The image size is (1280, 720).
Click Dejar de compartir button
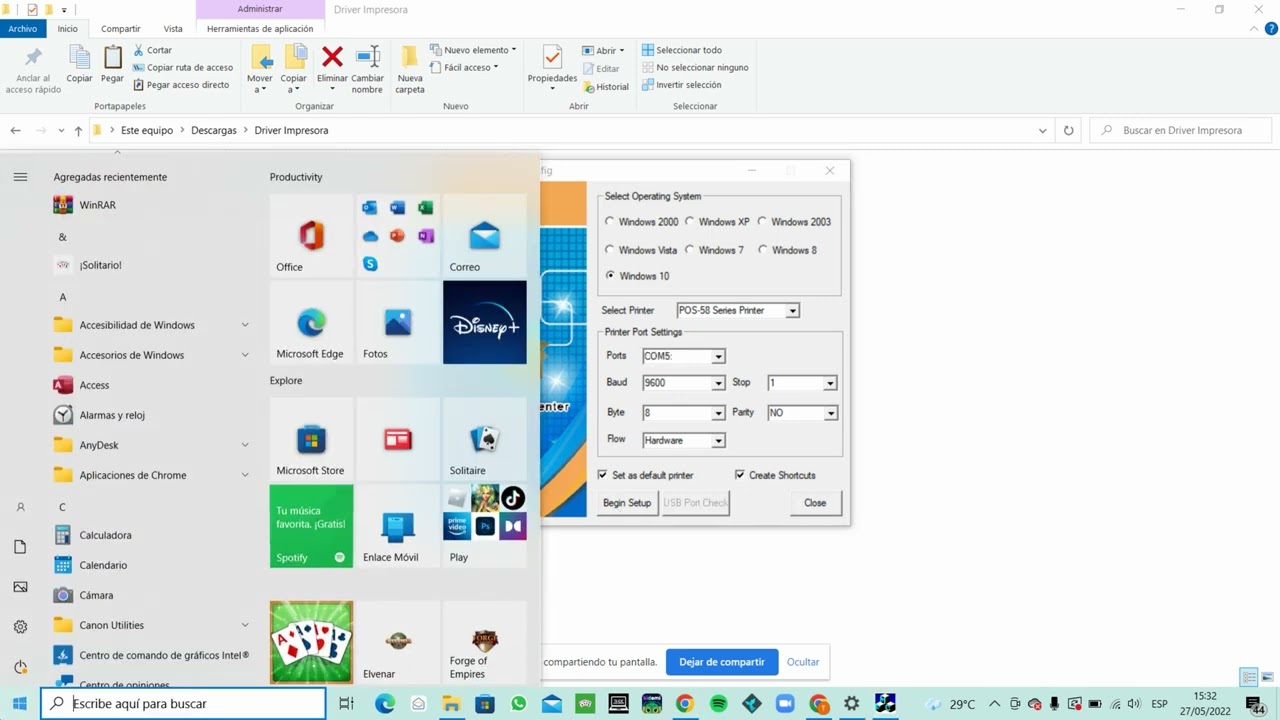point(722,662)
